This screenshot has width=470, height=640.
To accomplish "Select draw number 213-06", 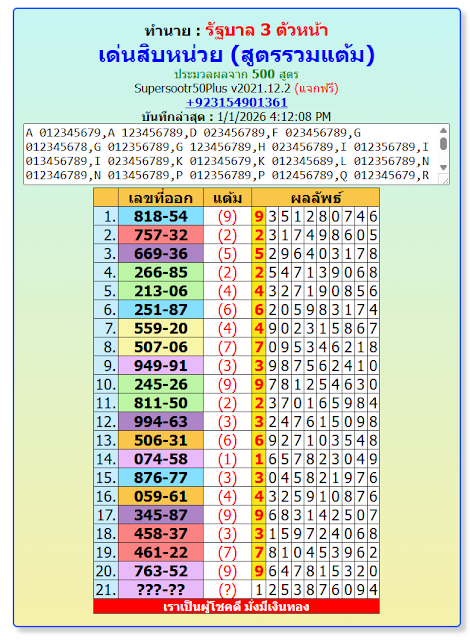I will [x=161, y=291].
